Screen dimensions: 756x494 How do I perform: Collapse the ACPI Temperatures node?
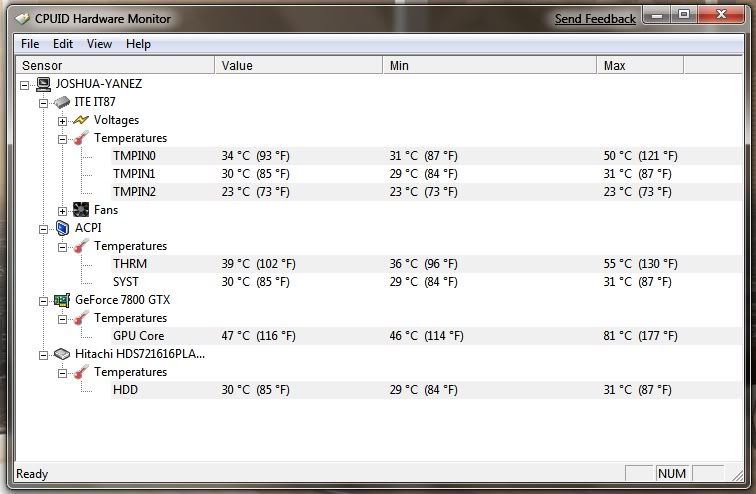pos(62,247)
